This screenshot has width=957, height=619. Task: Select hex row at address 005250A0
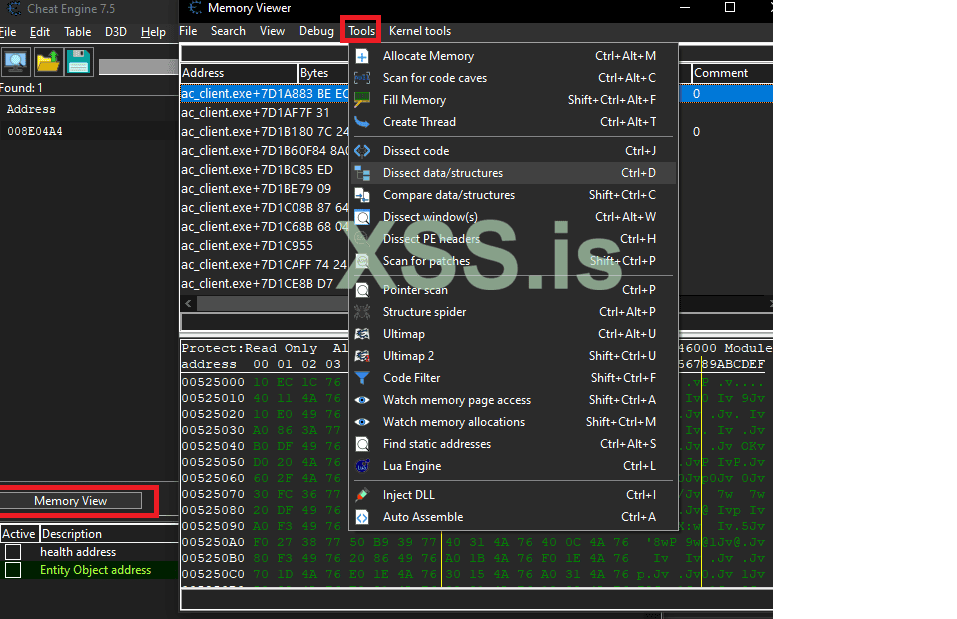[476, 542]
